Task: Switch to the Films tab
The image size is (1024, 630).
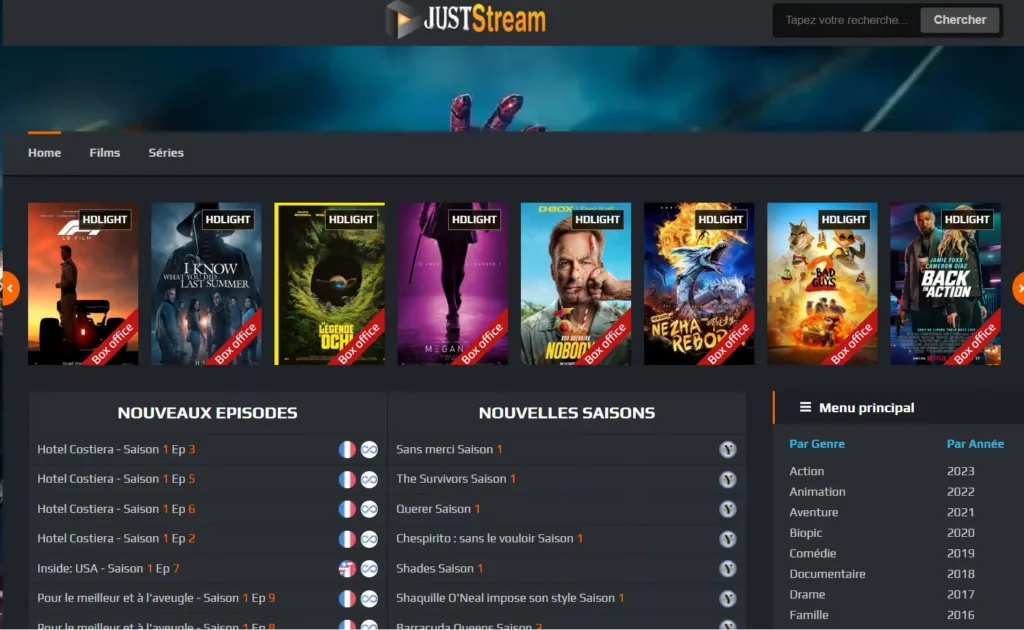Action: point(104,152)
